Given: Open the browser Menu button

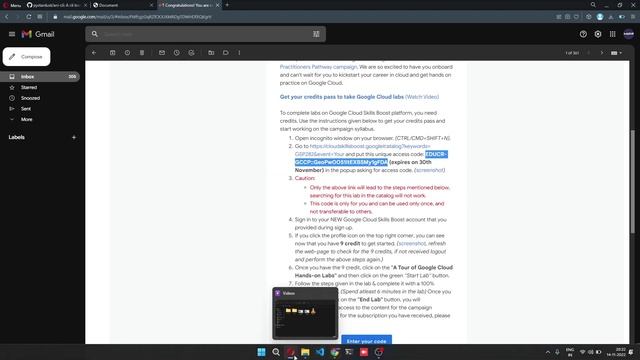Looking at the screenshot, I should (x=12, y=5).
